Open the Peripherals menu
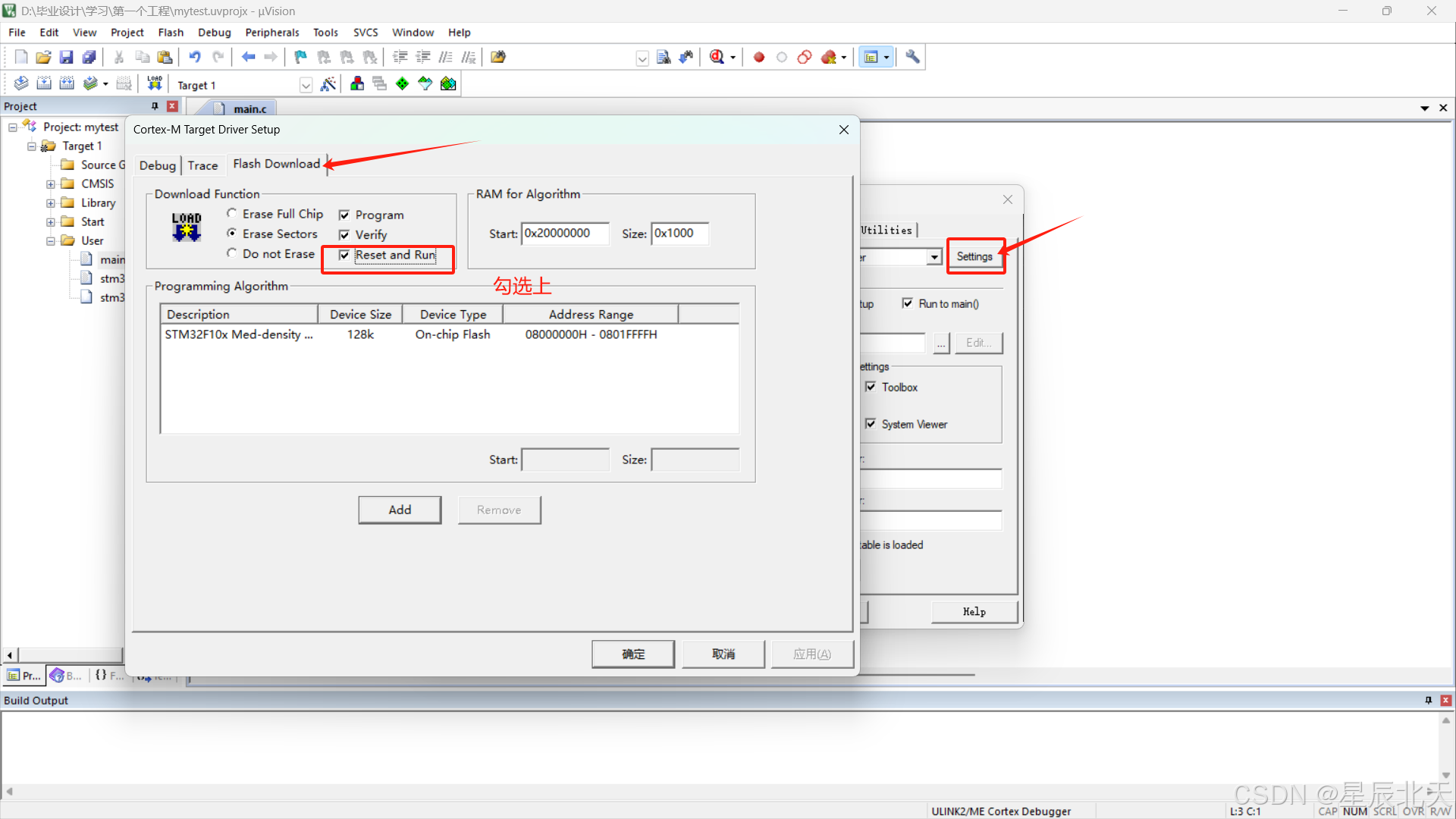Image resolution: width=1456 pixels, height=819 pixels. tap(271, 33)
